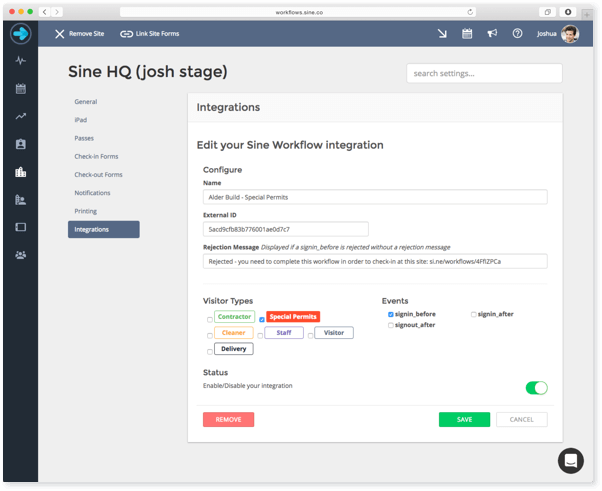Viewport: 602px width, 491px height.
Task: Open a new browser tab with plus
Action: coord(587,15)
